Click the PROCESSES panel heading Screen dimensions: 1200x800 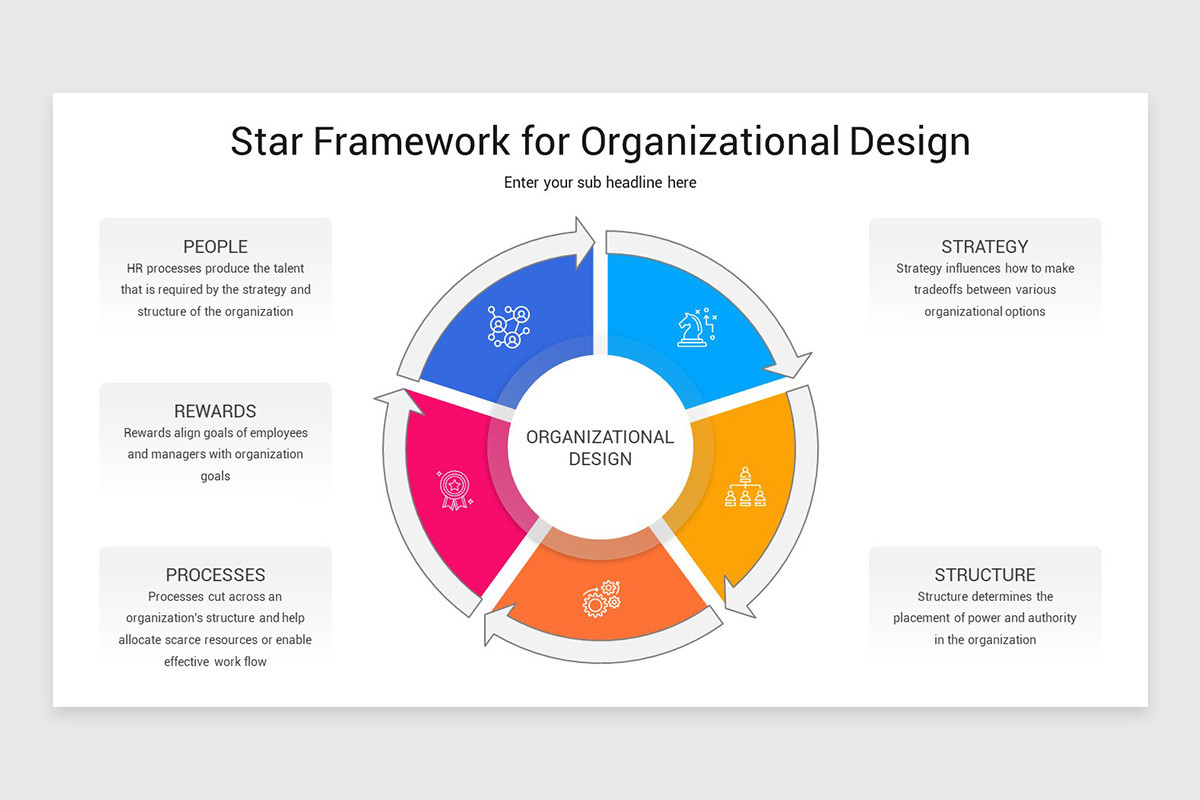click(215, 575)
